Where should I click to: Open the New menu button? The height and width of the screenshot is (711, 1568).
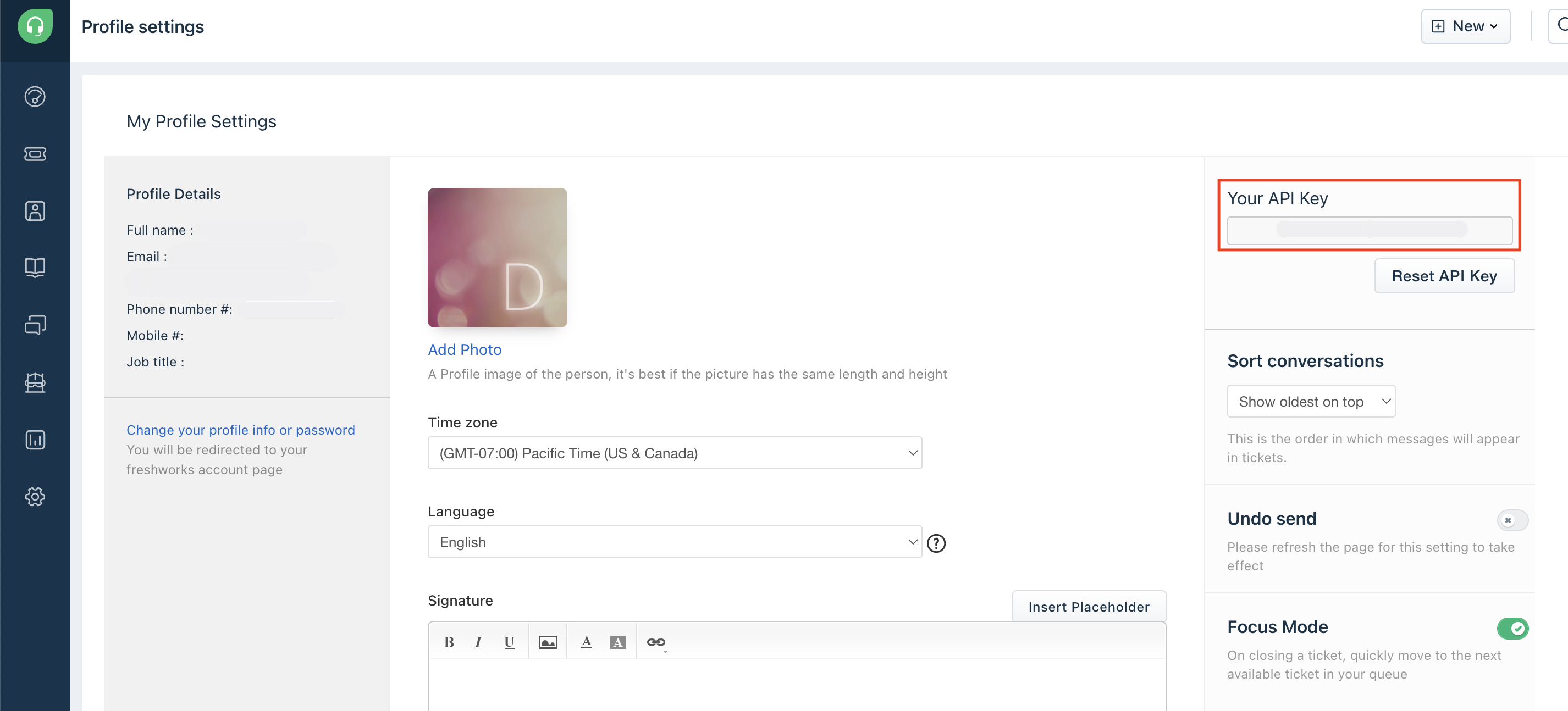click(1465, 26)
